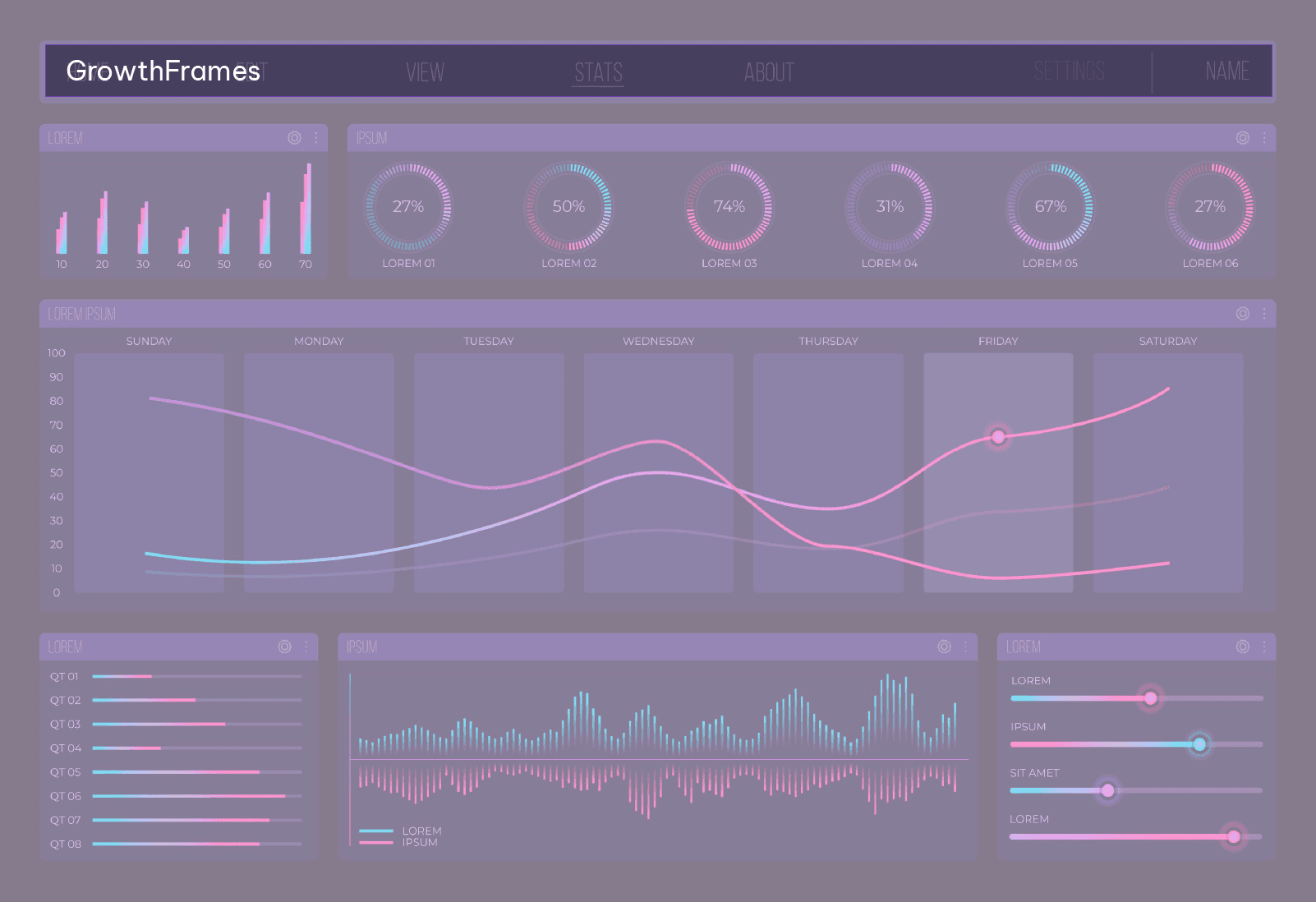Click the NAME account link
Screen dimensions: 1316x902
pyautogui.click(x=1227, y=71)
